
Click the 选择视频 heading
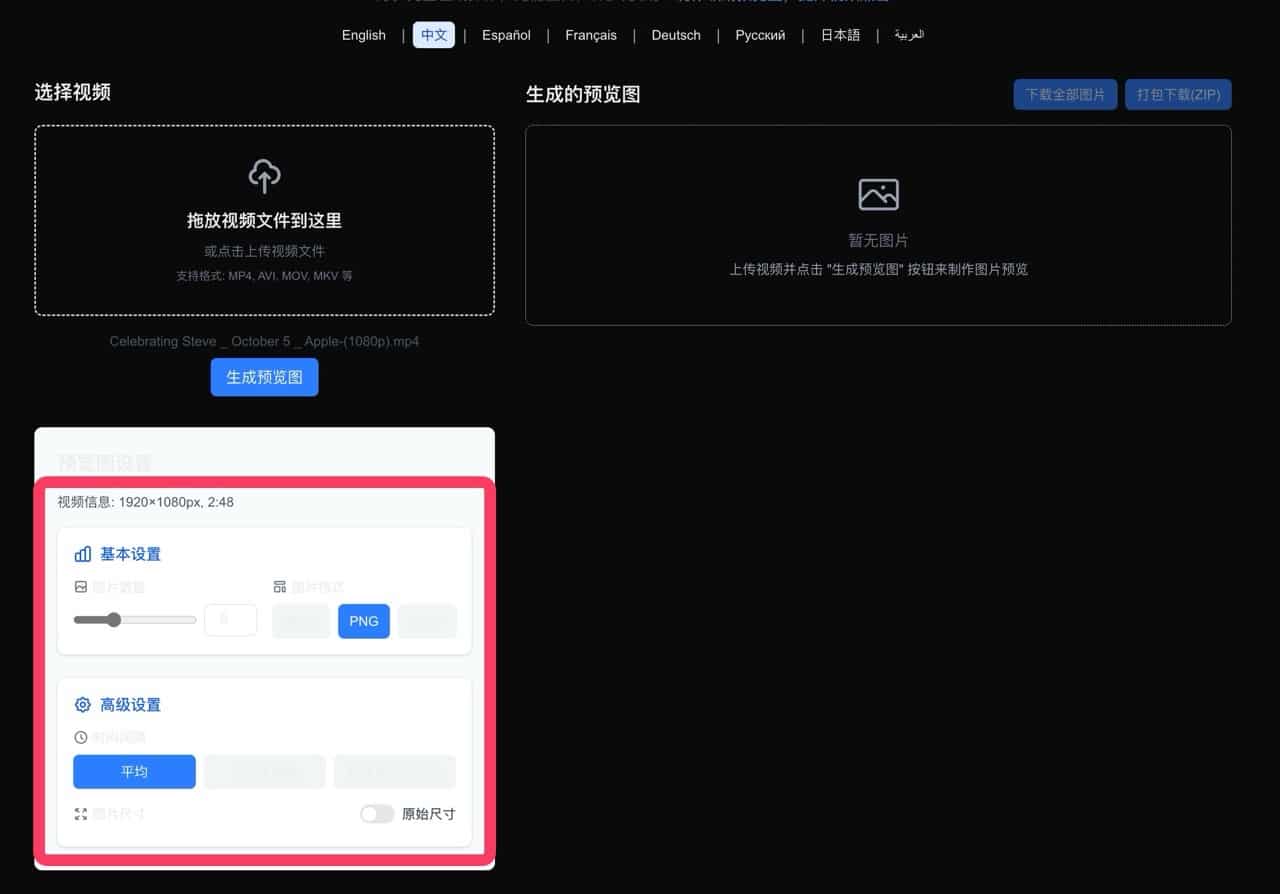tap(73, 92)
